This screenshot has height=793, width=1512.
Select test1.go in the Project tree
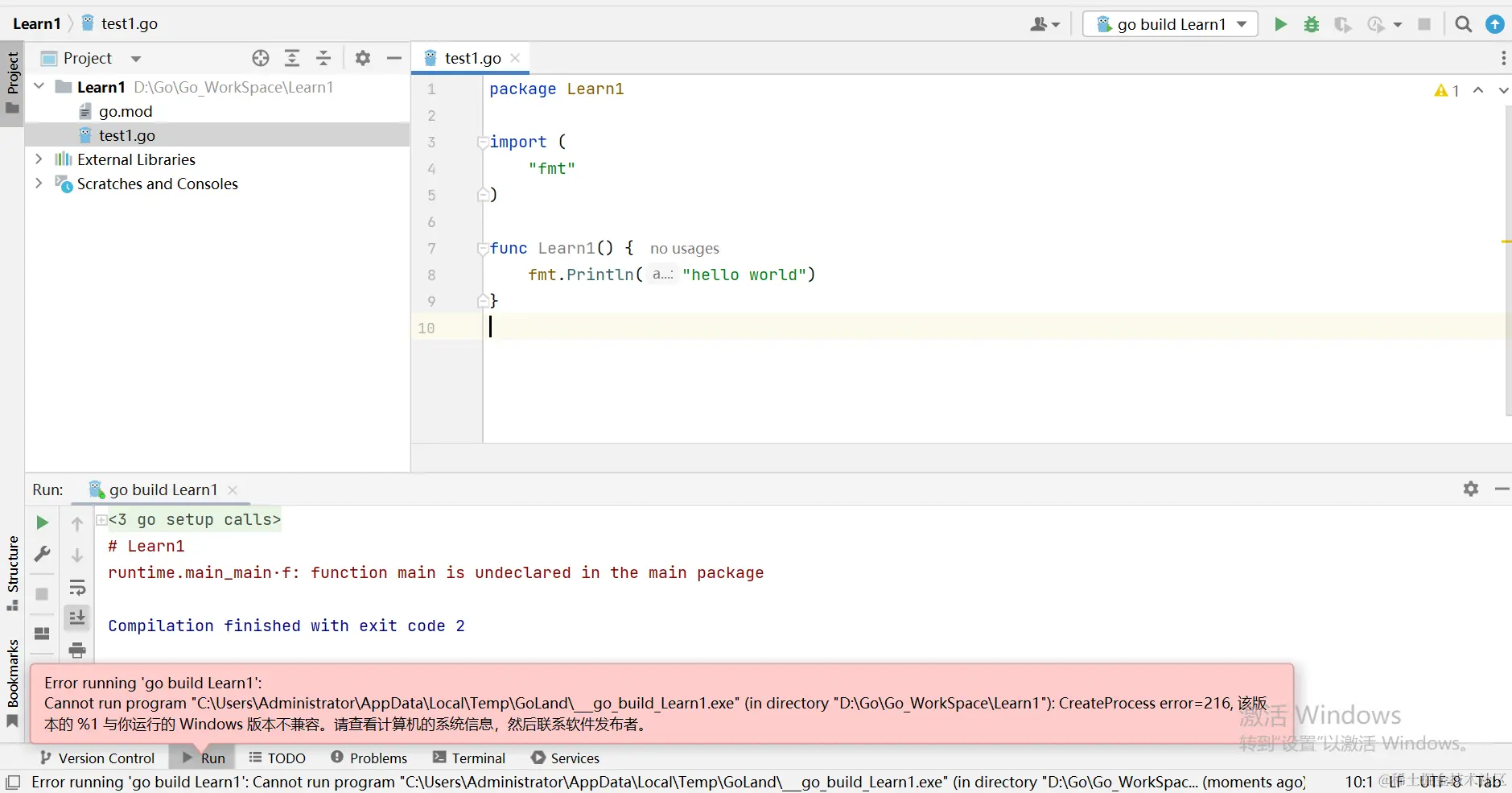point(217,135)
